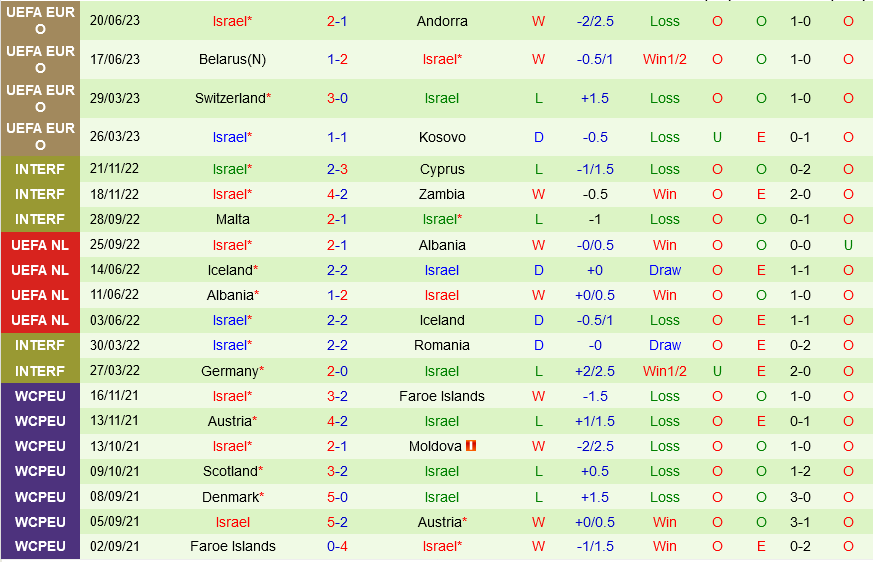Select the Kosovo team link
This screenshot has width=873, height=562.
click(x=442, y=137)
